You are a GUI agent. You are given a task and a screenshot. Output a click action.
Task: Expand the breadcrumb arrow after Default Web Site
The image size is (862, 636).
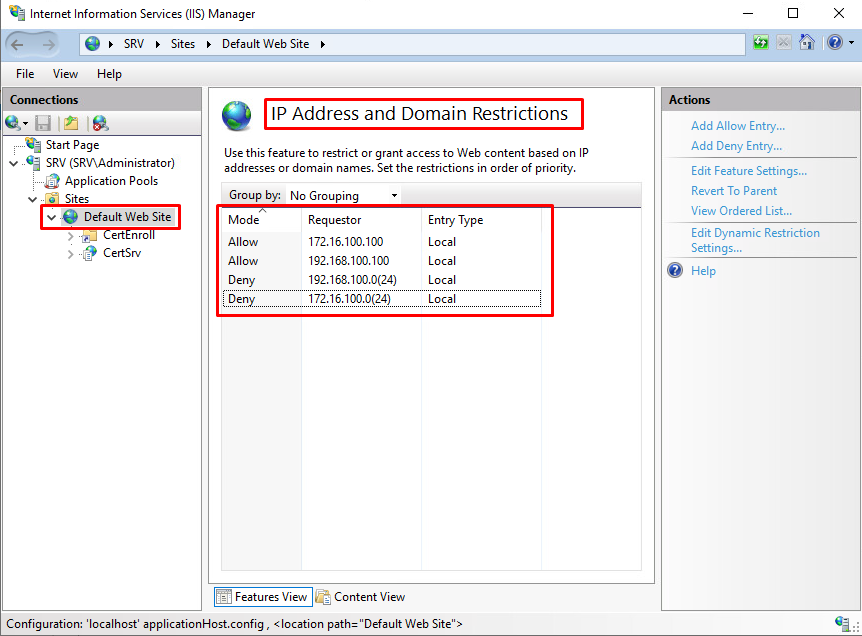[x=323, y=45]
